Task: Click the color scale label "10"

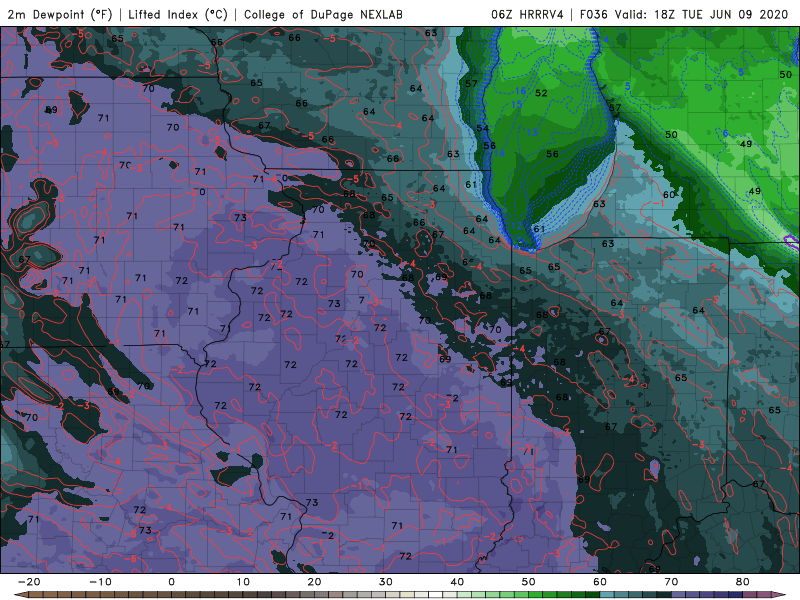Action: click(243, 582)
